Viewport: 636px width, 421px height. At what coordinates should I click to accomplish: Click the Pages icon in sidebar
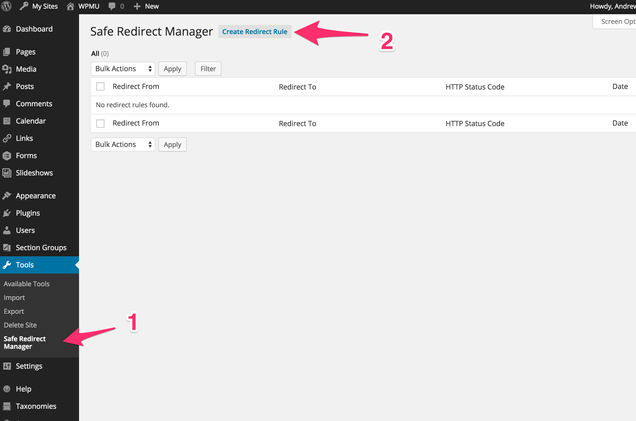(6, 52)
